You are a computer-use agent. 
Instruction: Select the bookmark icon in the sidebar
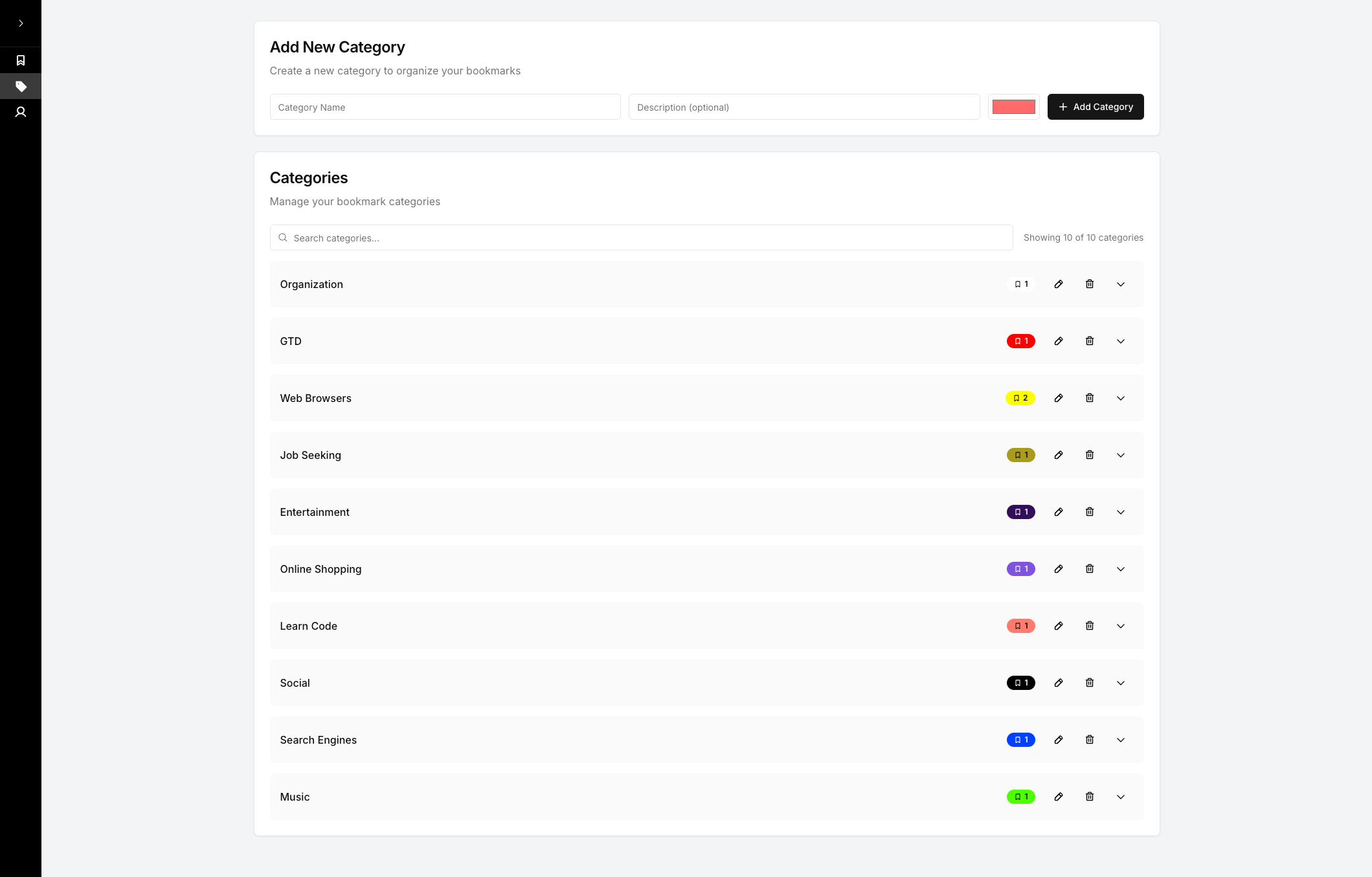coord(21,60)
